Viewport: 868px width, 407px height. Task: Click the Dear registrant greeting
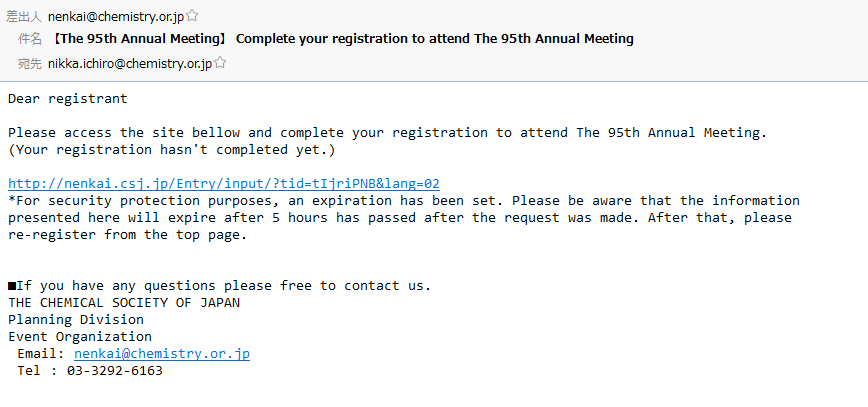pos(68,99)
